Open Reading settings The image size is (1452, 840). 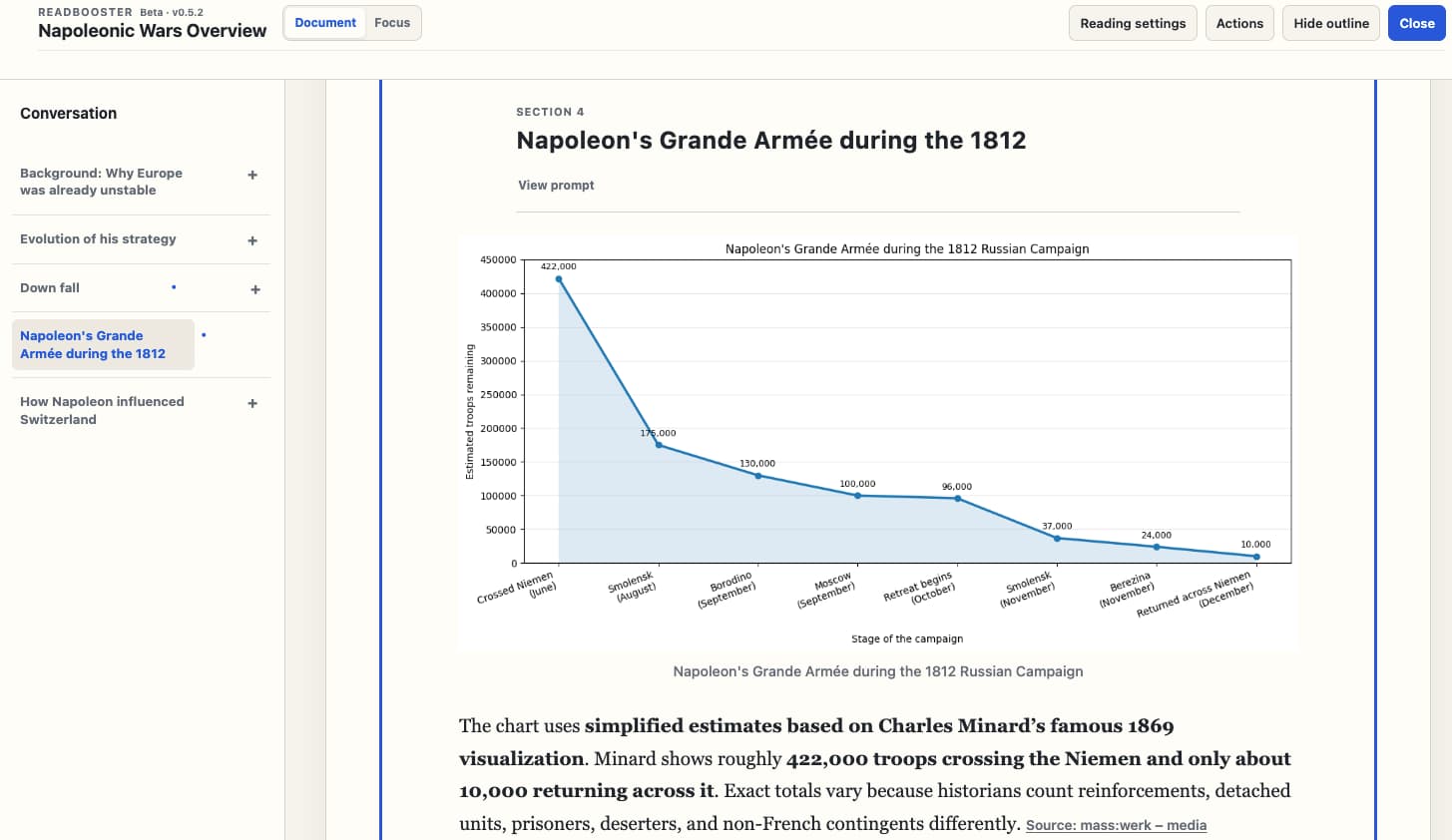click(1133, 23)
